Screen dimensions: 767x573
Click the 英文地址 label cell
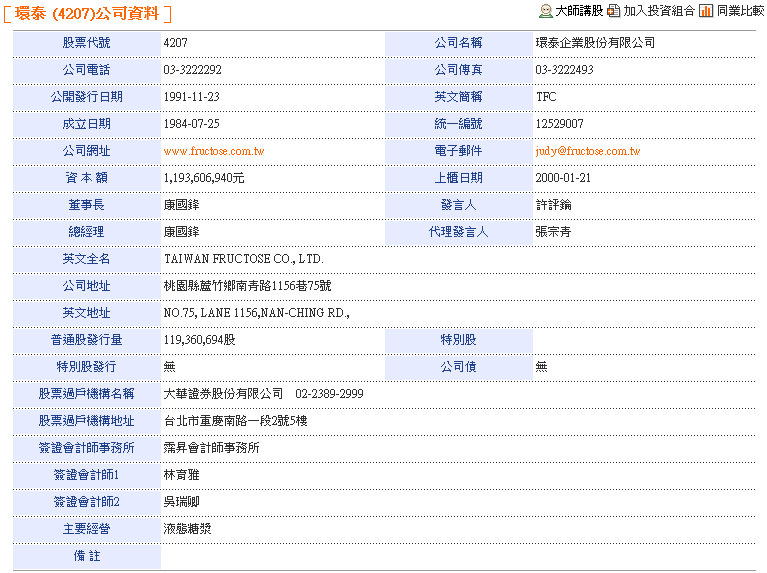coord(87,313)
